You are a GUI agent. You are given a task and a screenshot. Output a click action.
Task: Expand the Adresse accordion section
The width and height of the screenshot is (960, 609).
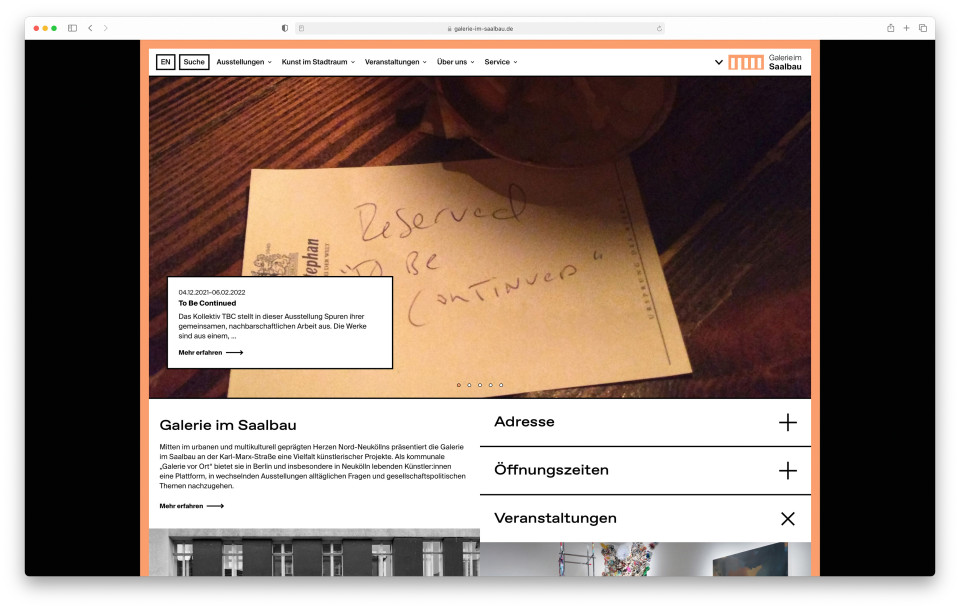coord(789,422)
